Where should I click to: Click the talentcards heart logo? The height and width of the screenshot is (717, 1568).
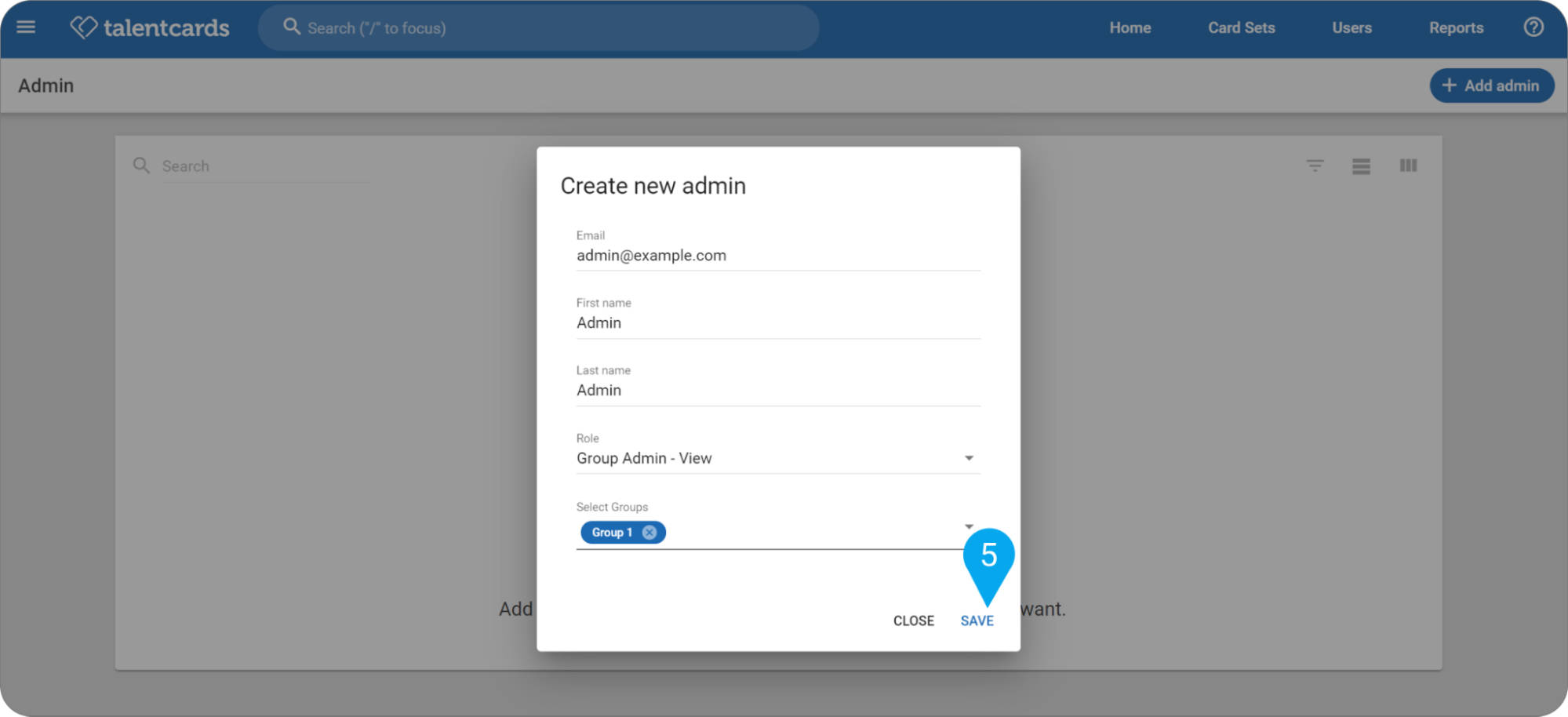click(84, 27)
